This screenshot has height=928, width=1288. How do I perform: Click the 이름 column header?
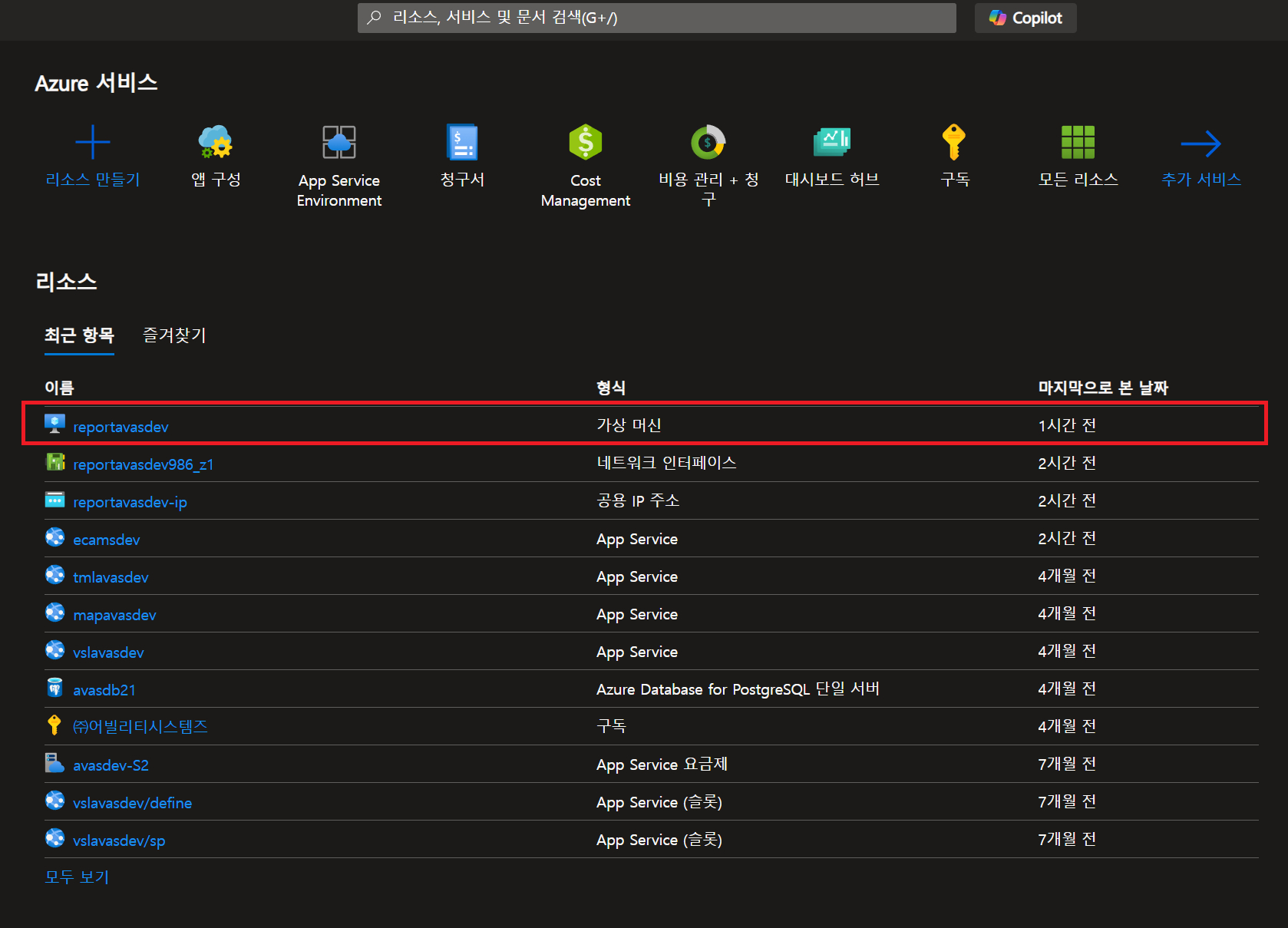pyautogui.click(x=59, y=388)
